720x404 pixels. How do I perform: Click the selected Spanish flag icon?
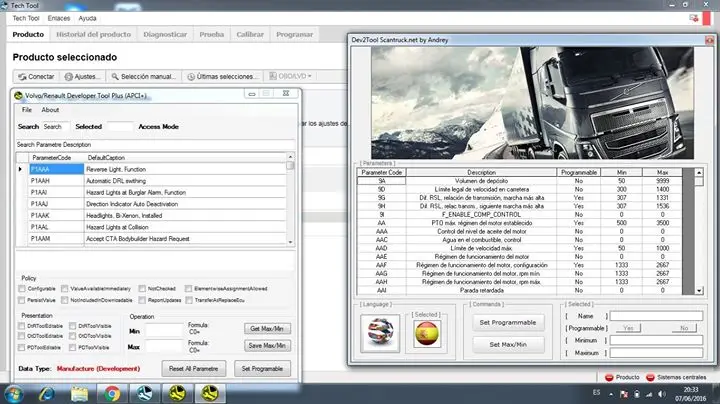pos(427,333)
